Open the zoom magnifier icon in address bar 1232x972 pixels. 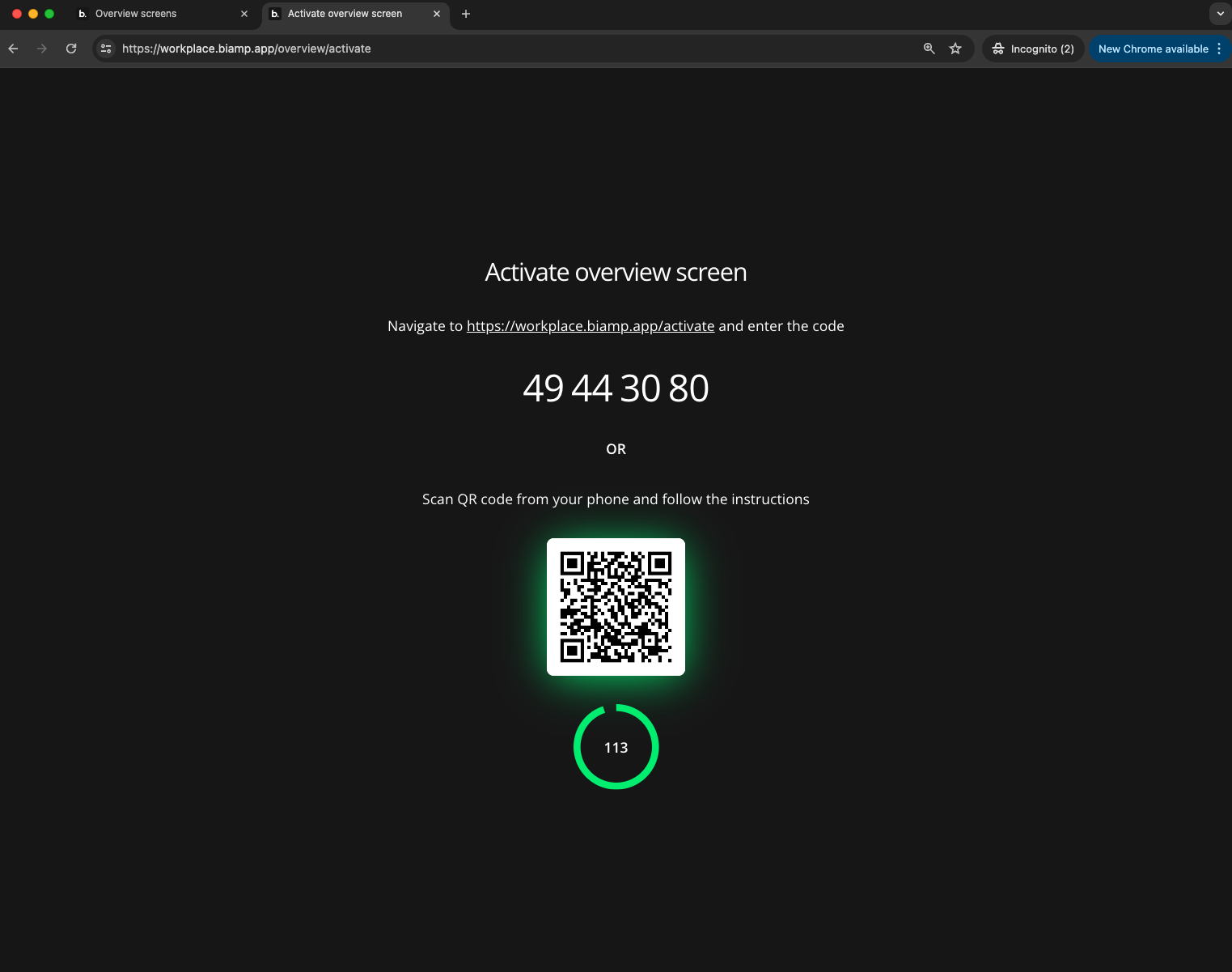[929, 49]
